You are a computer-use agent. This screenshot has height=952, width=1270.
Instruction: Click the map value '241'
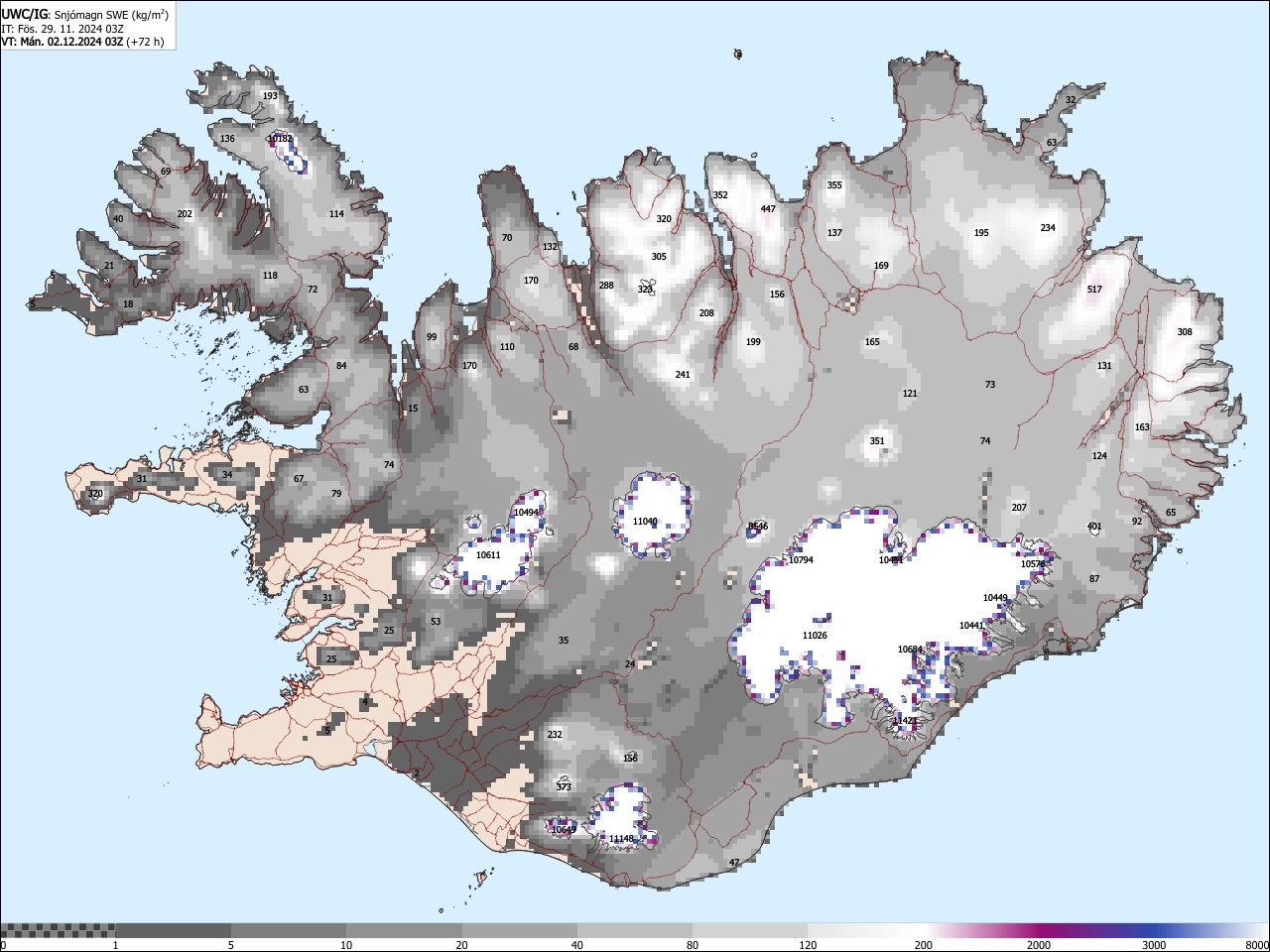[683, 375]
